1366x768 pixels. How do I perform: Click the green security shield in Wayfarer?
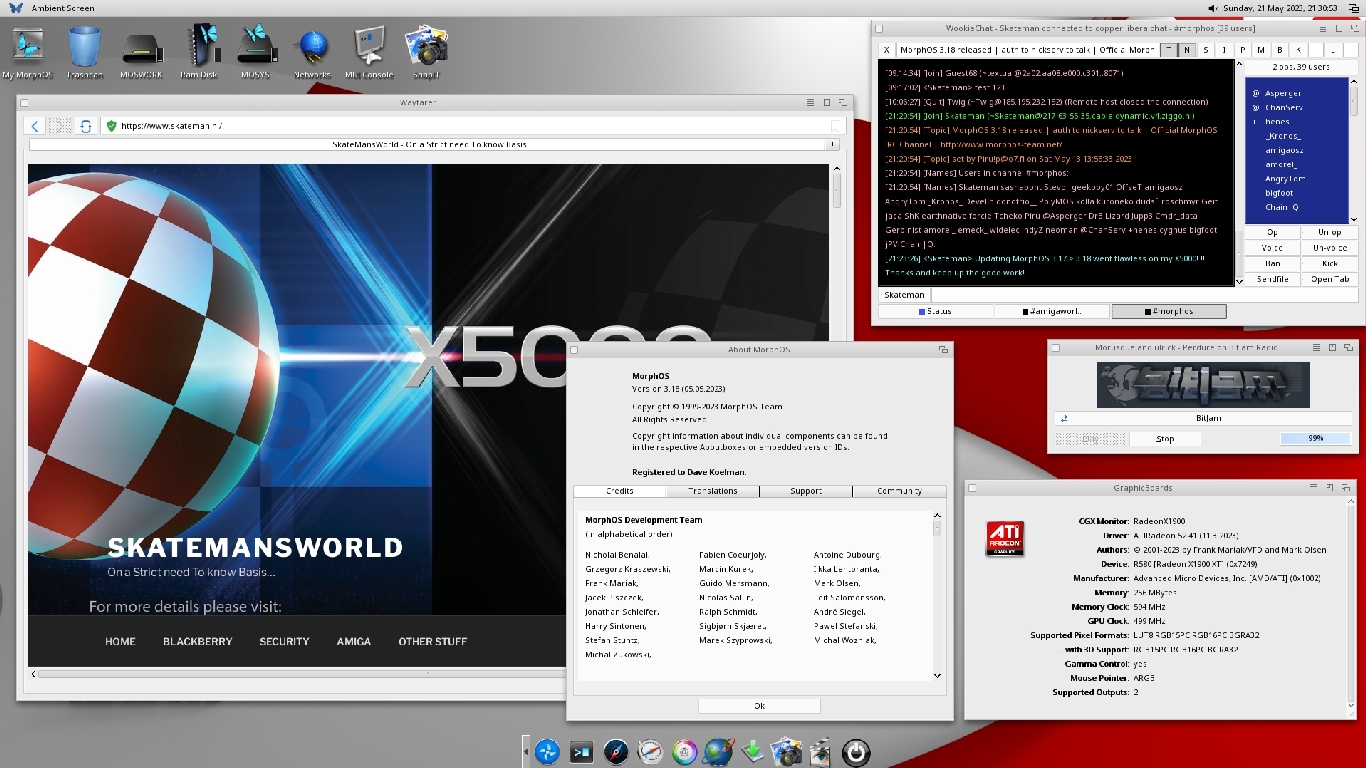click(111, 126)
